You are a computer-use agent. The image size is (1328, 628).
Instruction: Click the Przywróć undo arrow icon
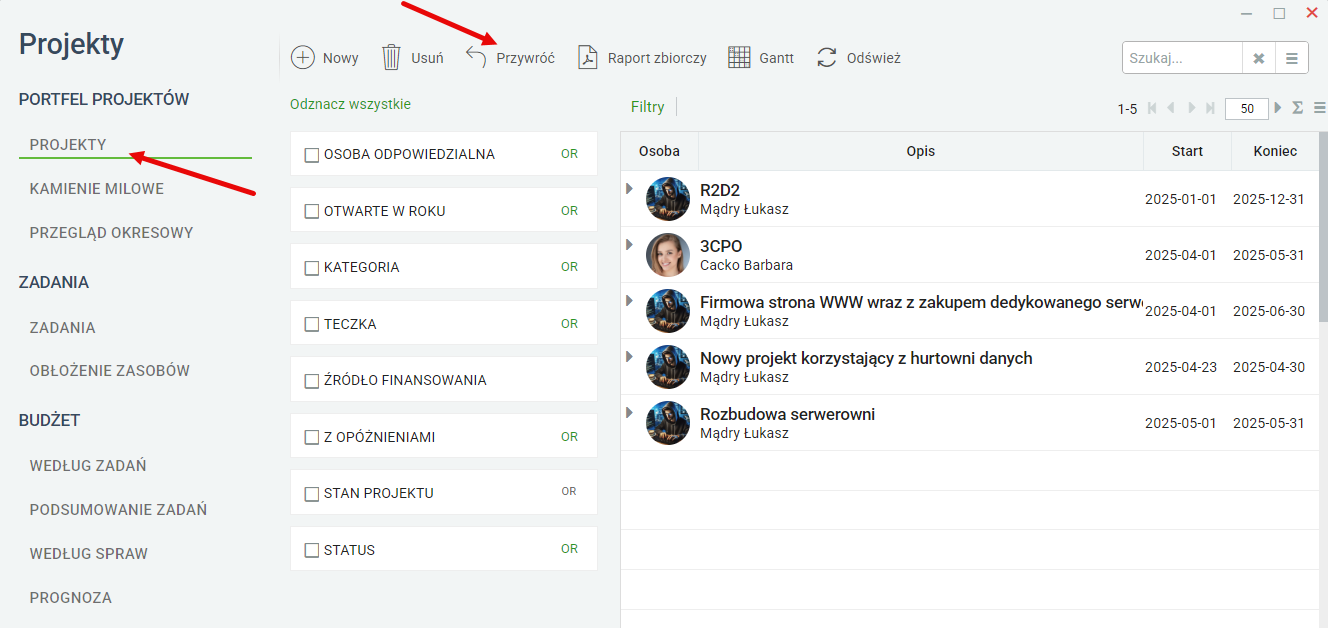[x=477, y=58]
